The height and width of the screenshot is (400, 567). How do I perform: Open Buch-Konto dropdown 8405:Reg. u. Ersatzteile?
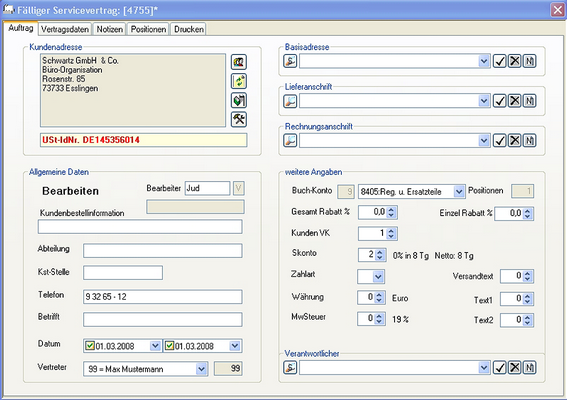459,191
